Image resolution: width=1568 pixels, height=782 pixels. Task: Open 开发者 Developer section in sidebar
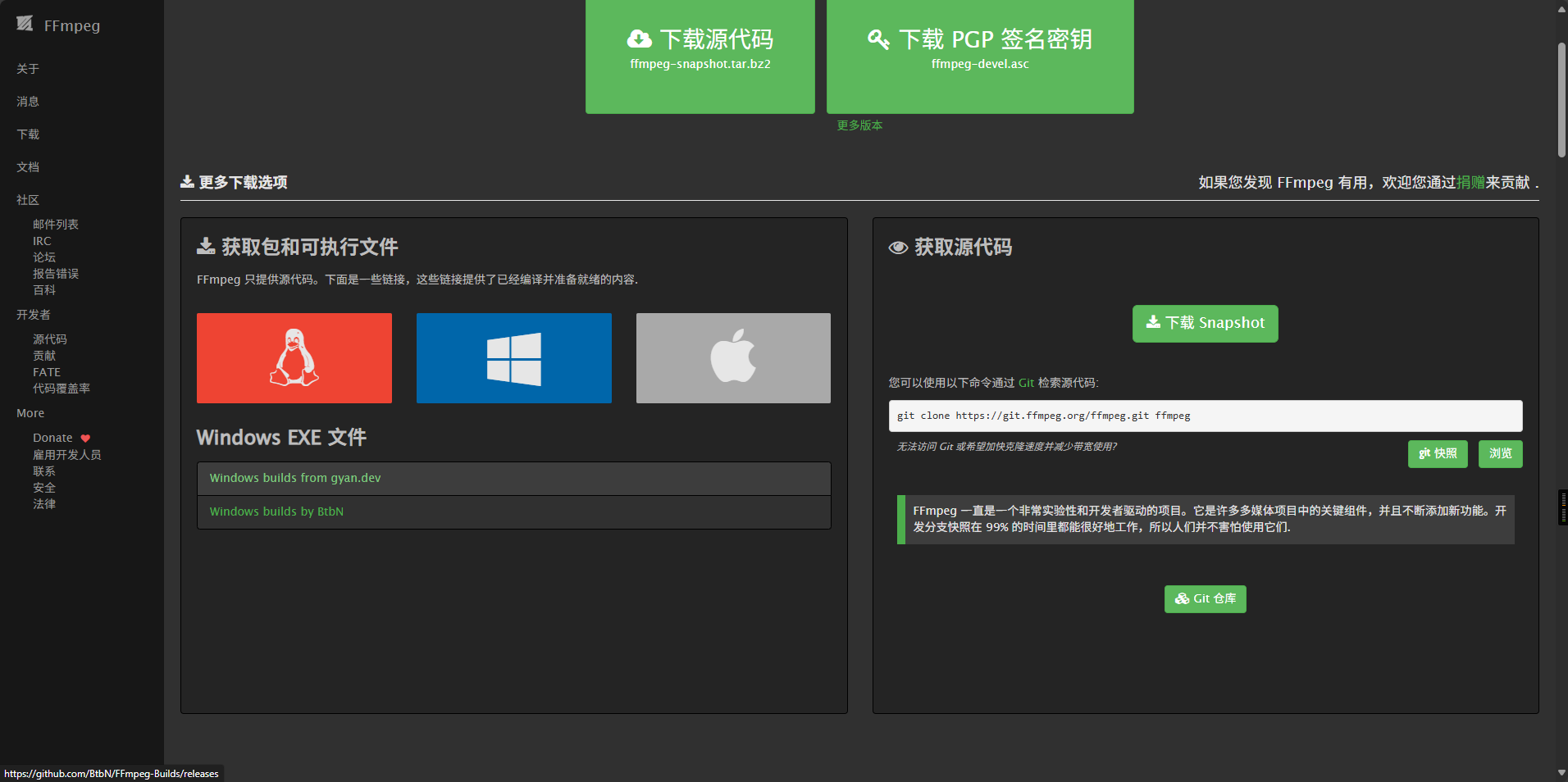pyautogui.click(x=34, y=315)
